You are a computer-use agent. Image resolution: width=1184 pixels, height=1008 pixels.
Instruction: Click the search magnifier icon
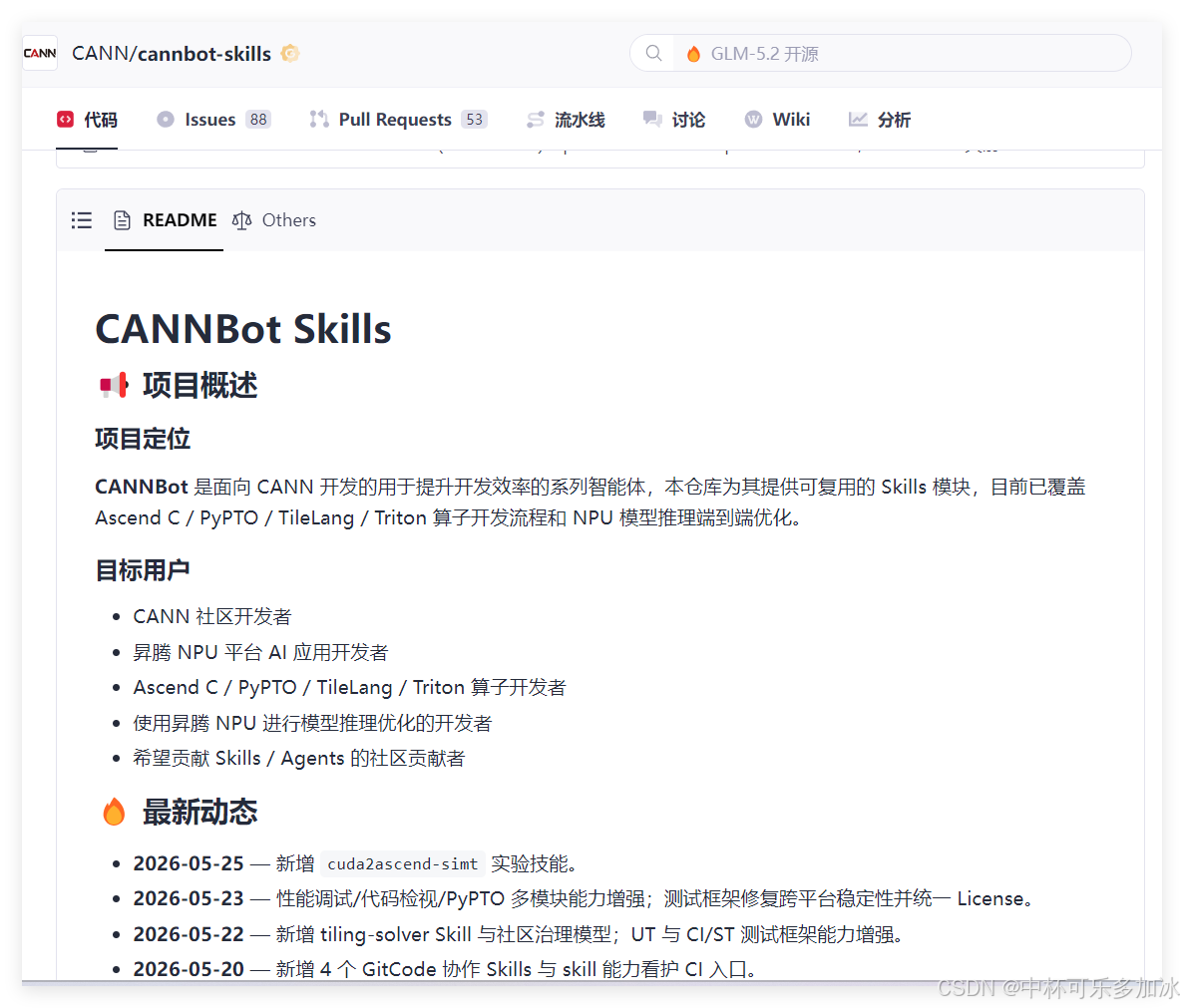coord(654,54)
